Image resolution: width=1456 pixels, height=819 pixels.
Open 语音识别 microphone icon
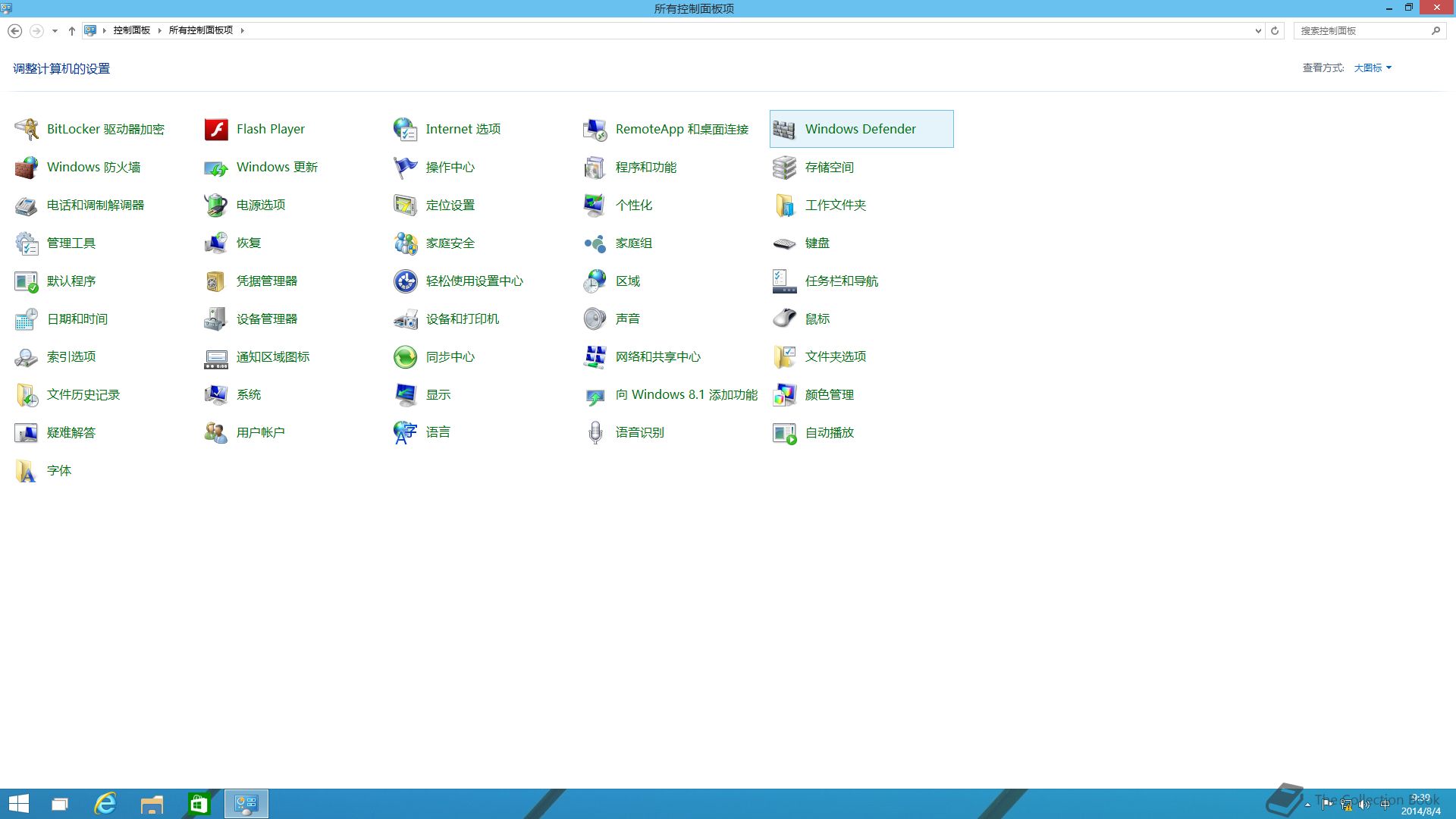(595, 432)
